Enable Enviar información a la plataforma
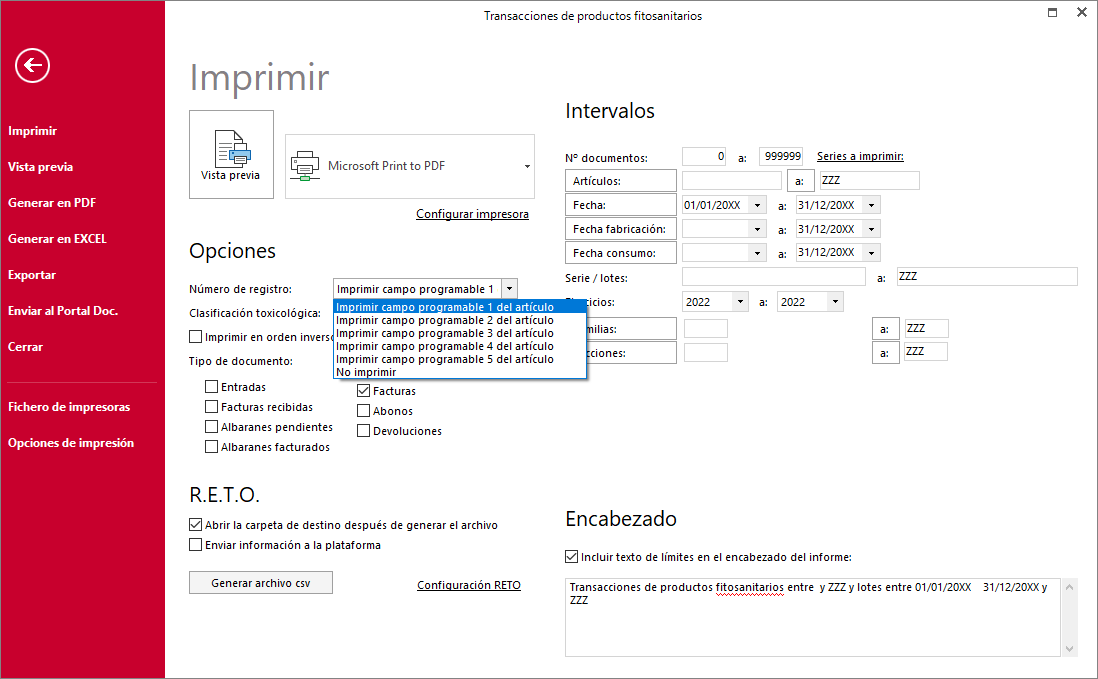Screen dimensions: 1098x679 point(195,545)
